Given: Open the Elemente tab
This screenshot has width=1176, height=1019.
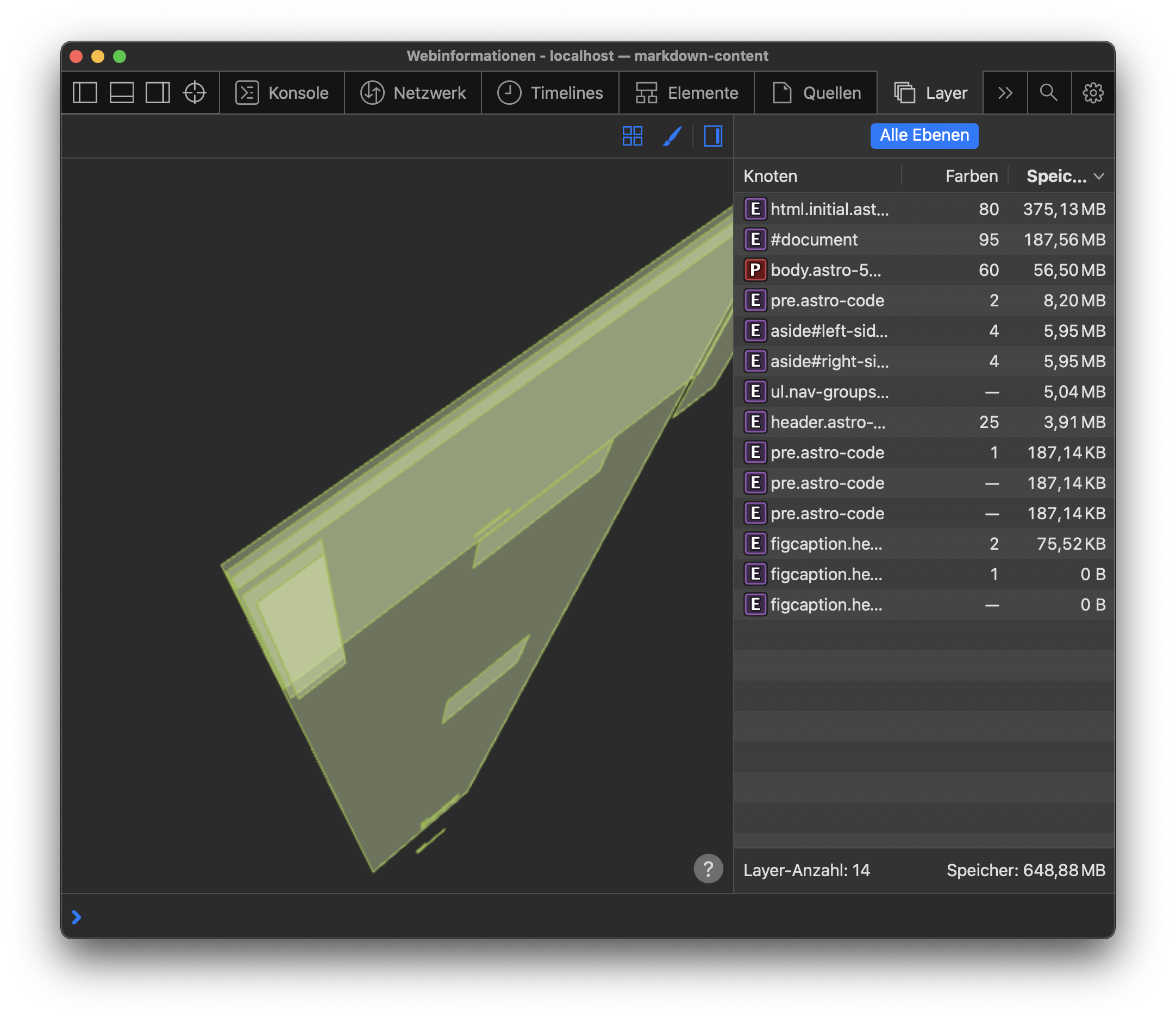Looking at the screenshot, I should point(687,93).
